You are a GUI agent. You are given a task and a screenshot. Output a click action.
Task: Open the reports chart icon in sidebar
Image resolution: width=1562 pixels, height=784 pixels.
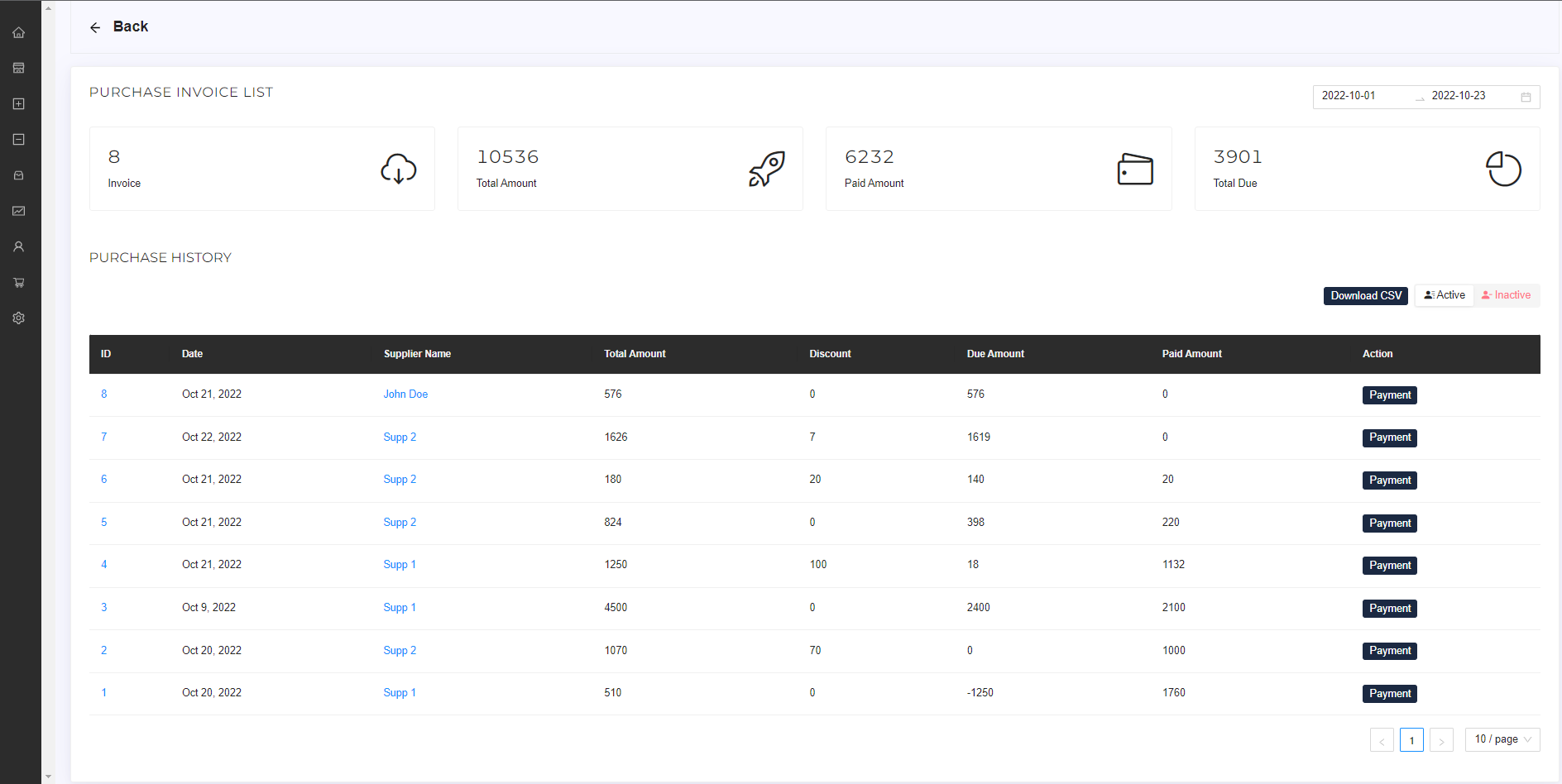pos(19,211)
